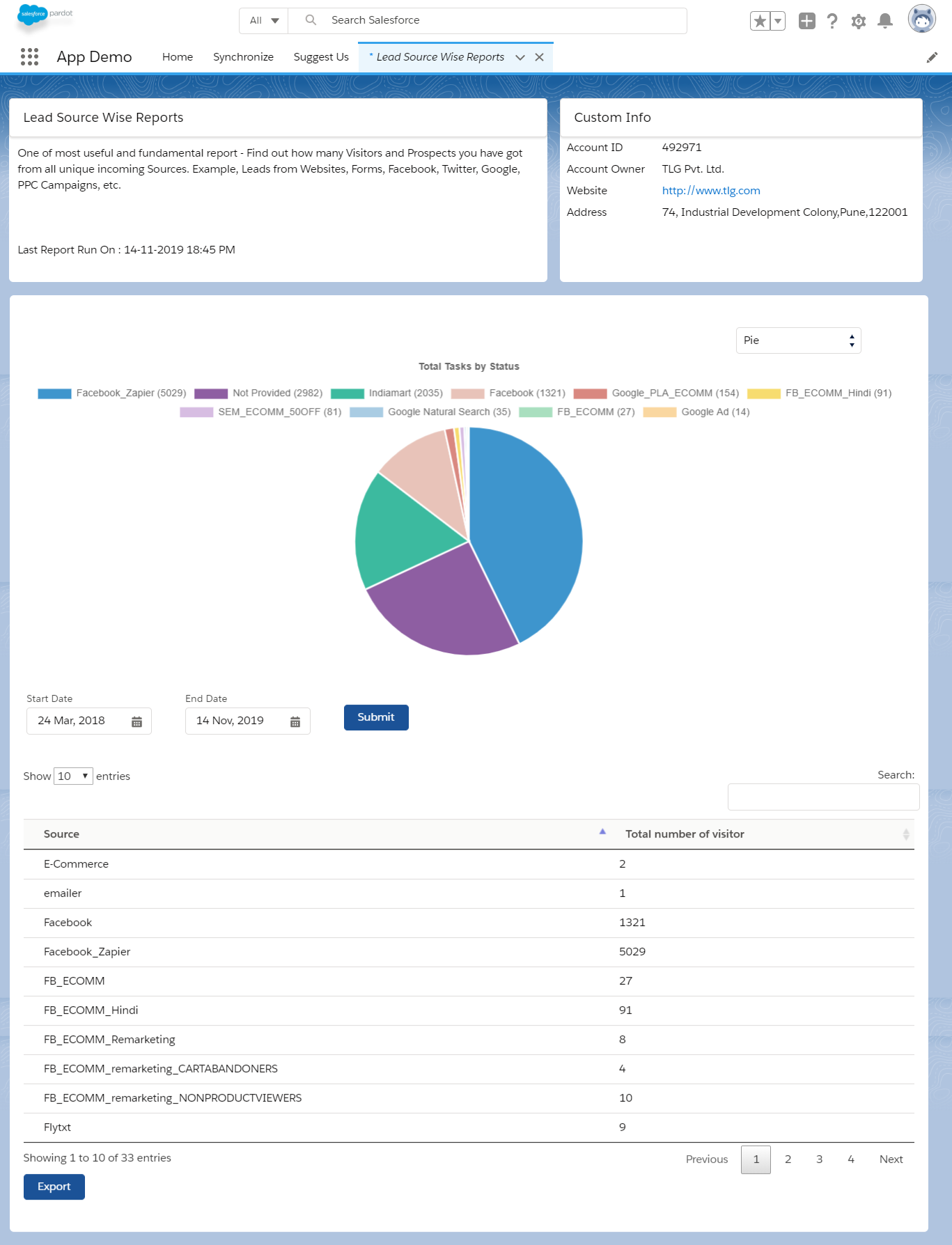Click the table Search input field
The height and width of the screenshot is (1245, 952).
(x=823, y=797)
